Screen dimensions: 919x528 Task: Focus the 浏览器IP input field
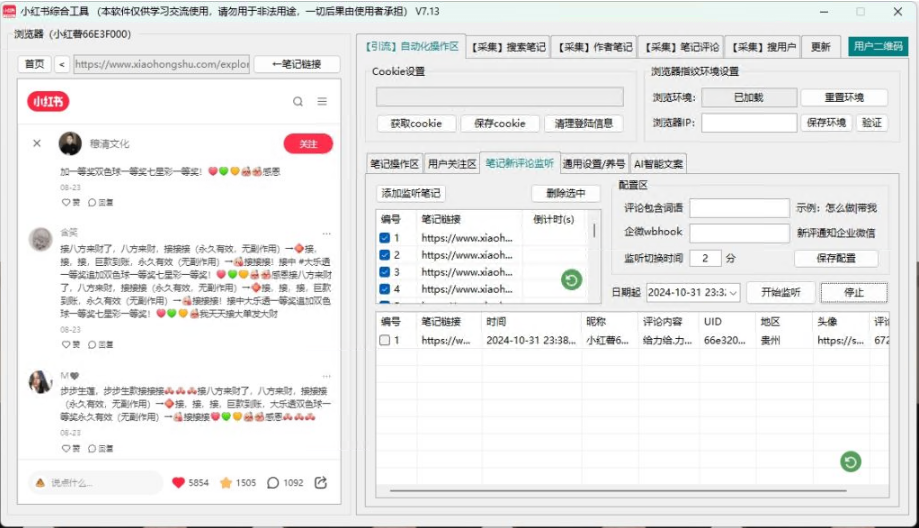click(749, 122)
